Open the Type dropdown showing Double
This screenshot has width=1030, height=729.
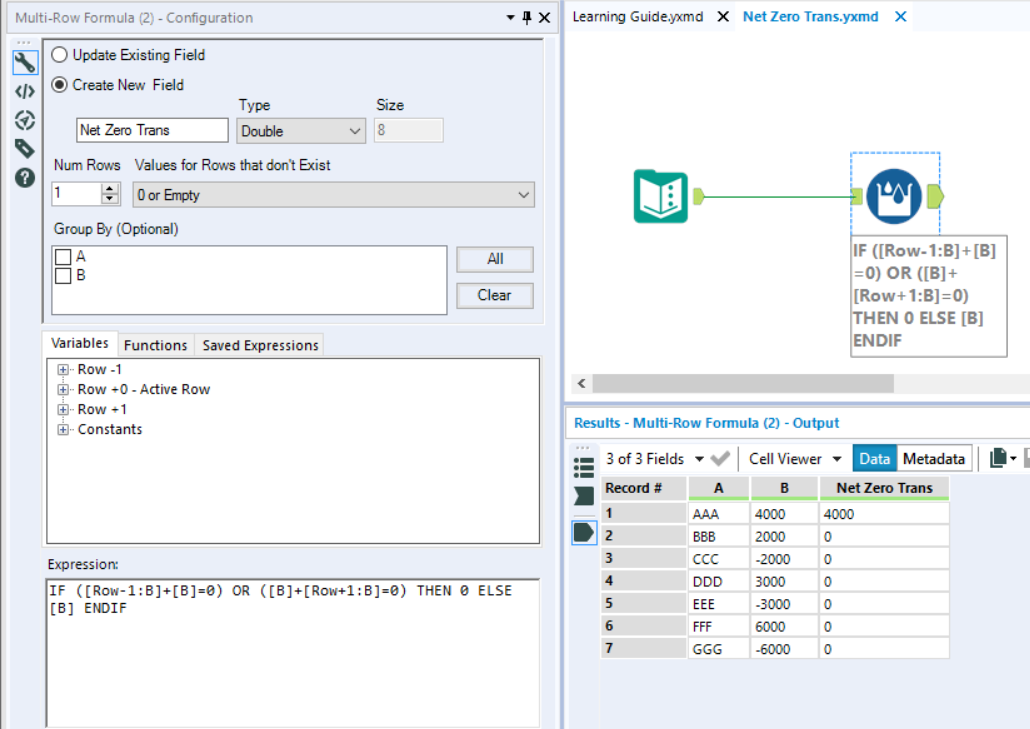[x=300, y=130]
